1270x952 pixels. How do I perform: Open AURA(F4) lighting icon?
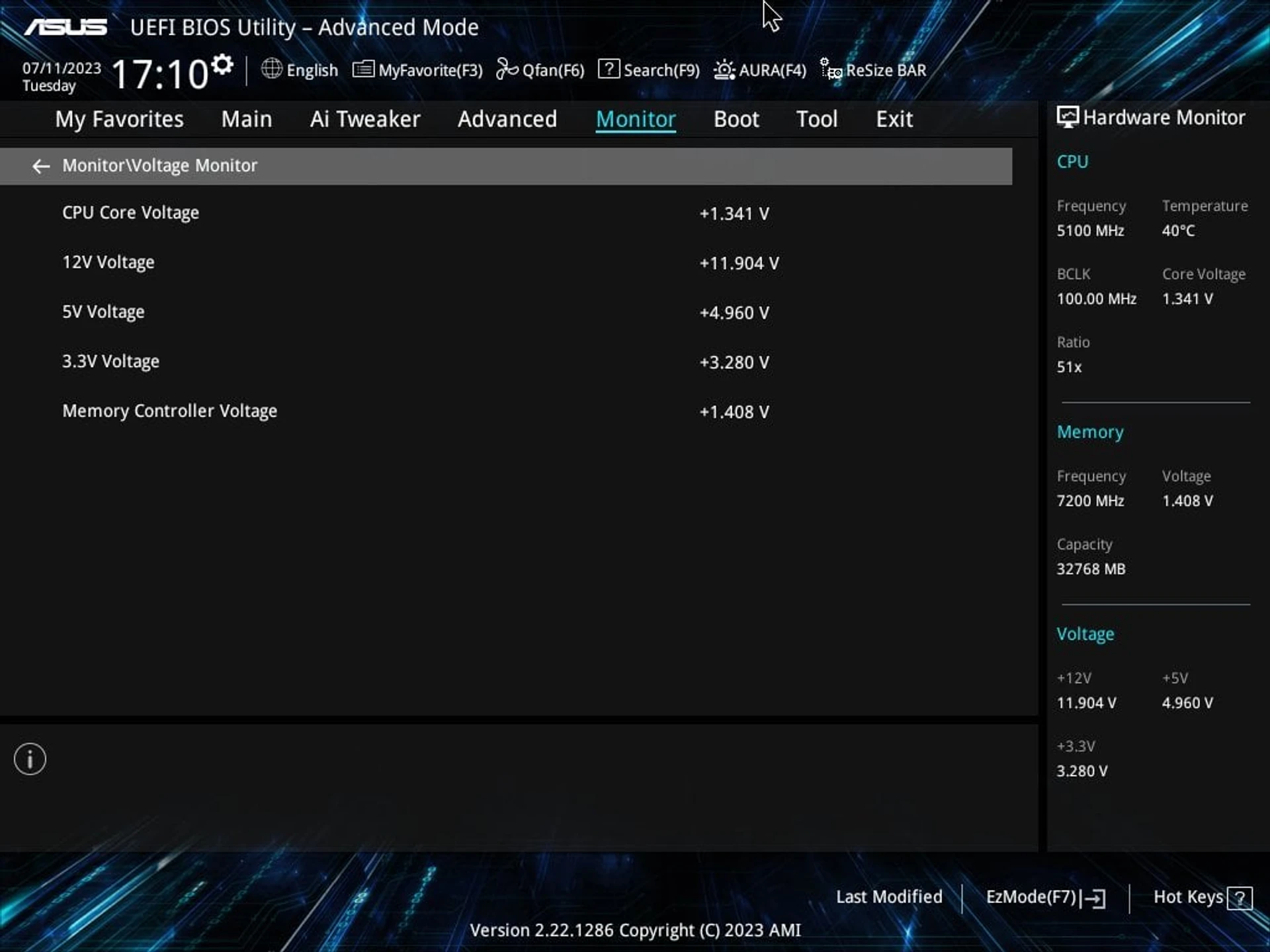724,69
